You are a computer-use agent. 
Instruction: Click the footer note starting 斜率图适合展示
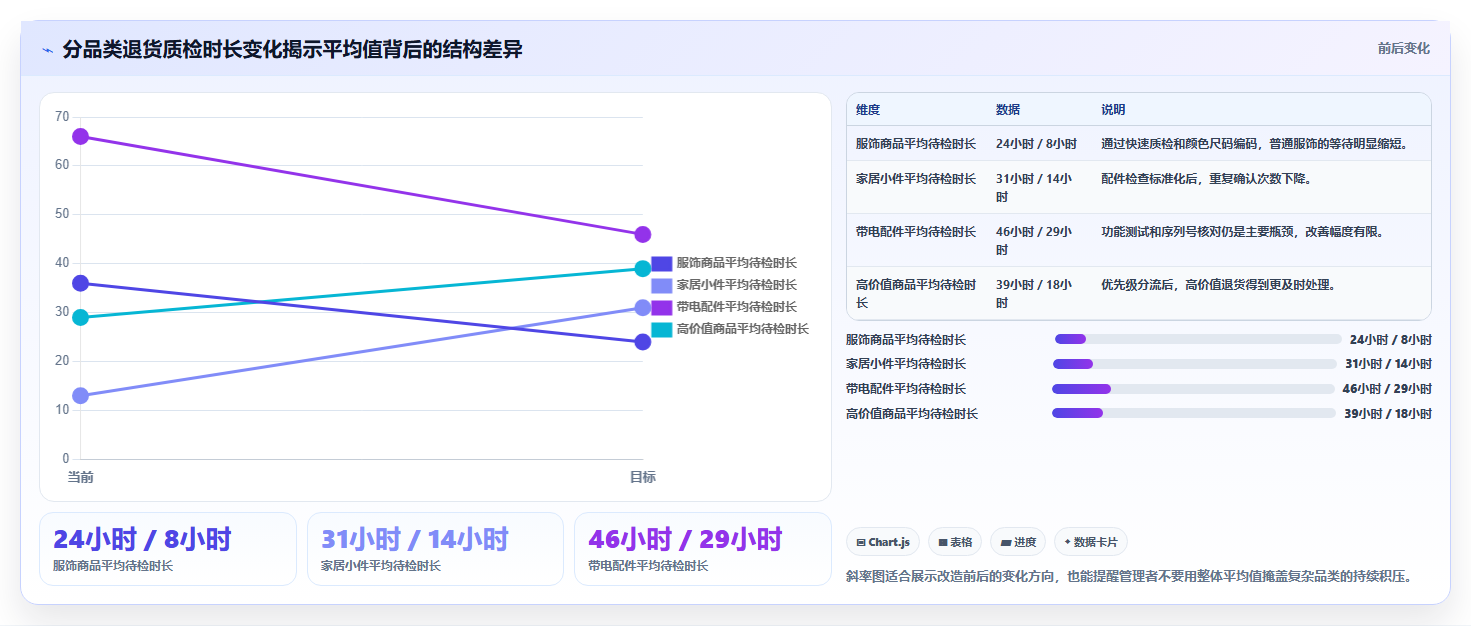coord(1129,577)
